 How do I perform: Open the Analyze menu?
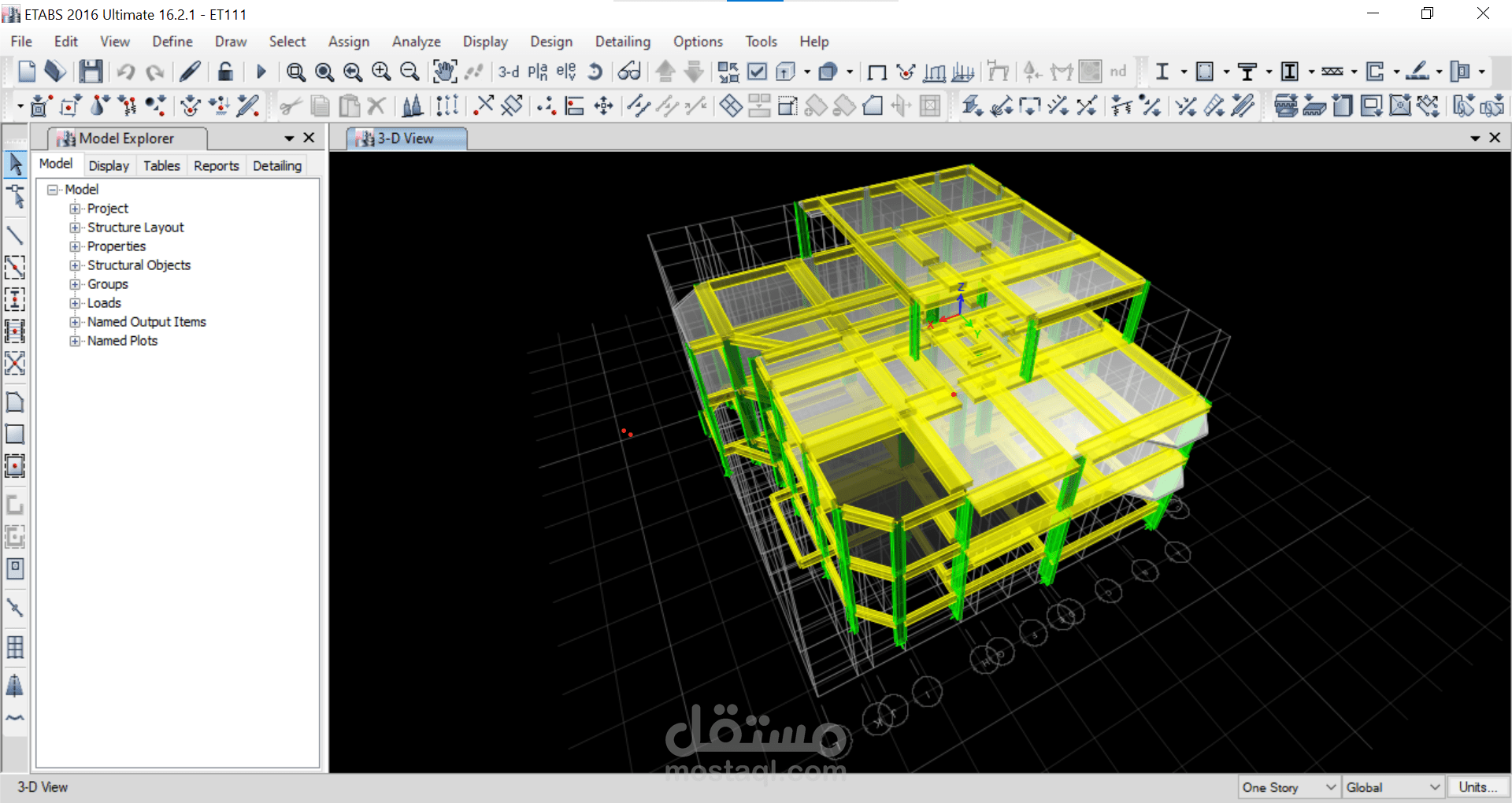(416, 42)
